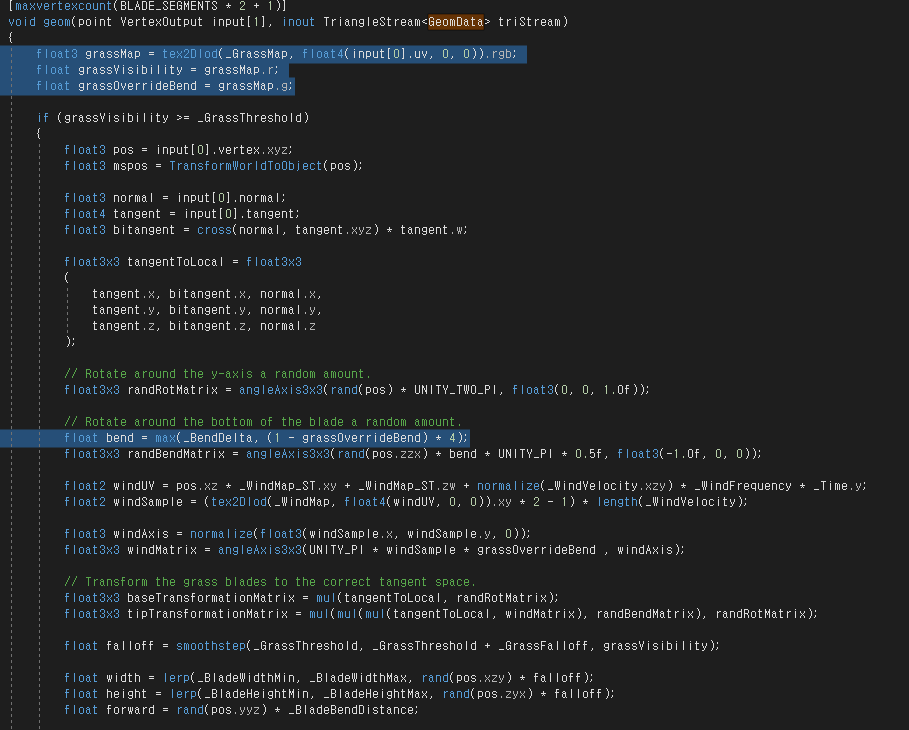Click the smoothstep function call
The height and width of the screenshot is (730, 909).
[205, 646]
